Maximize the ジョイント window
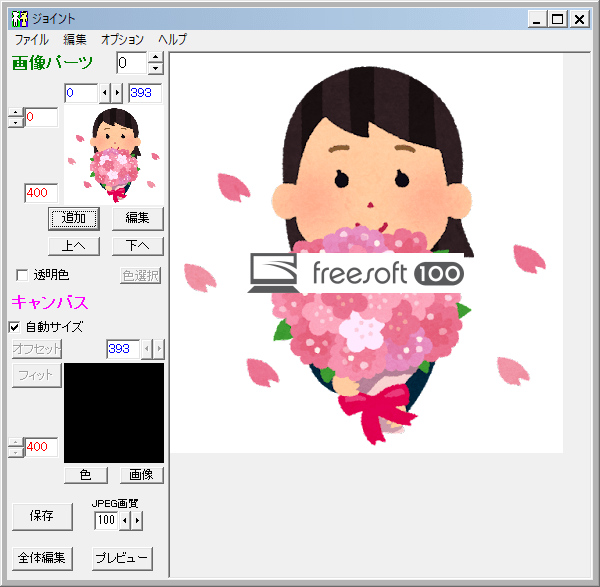 point(558,19)
